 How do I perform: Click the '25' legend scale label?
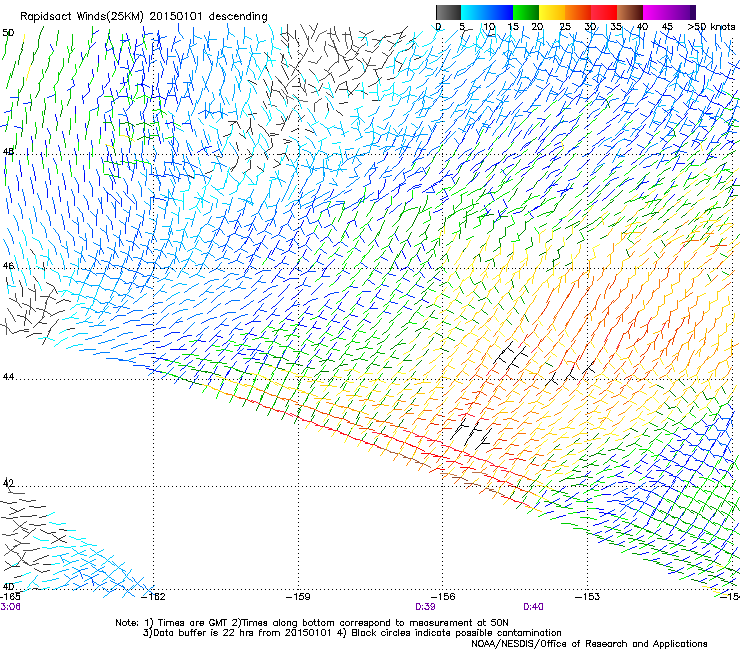565,27
